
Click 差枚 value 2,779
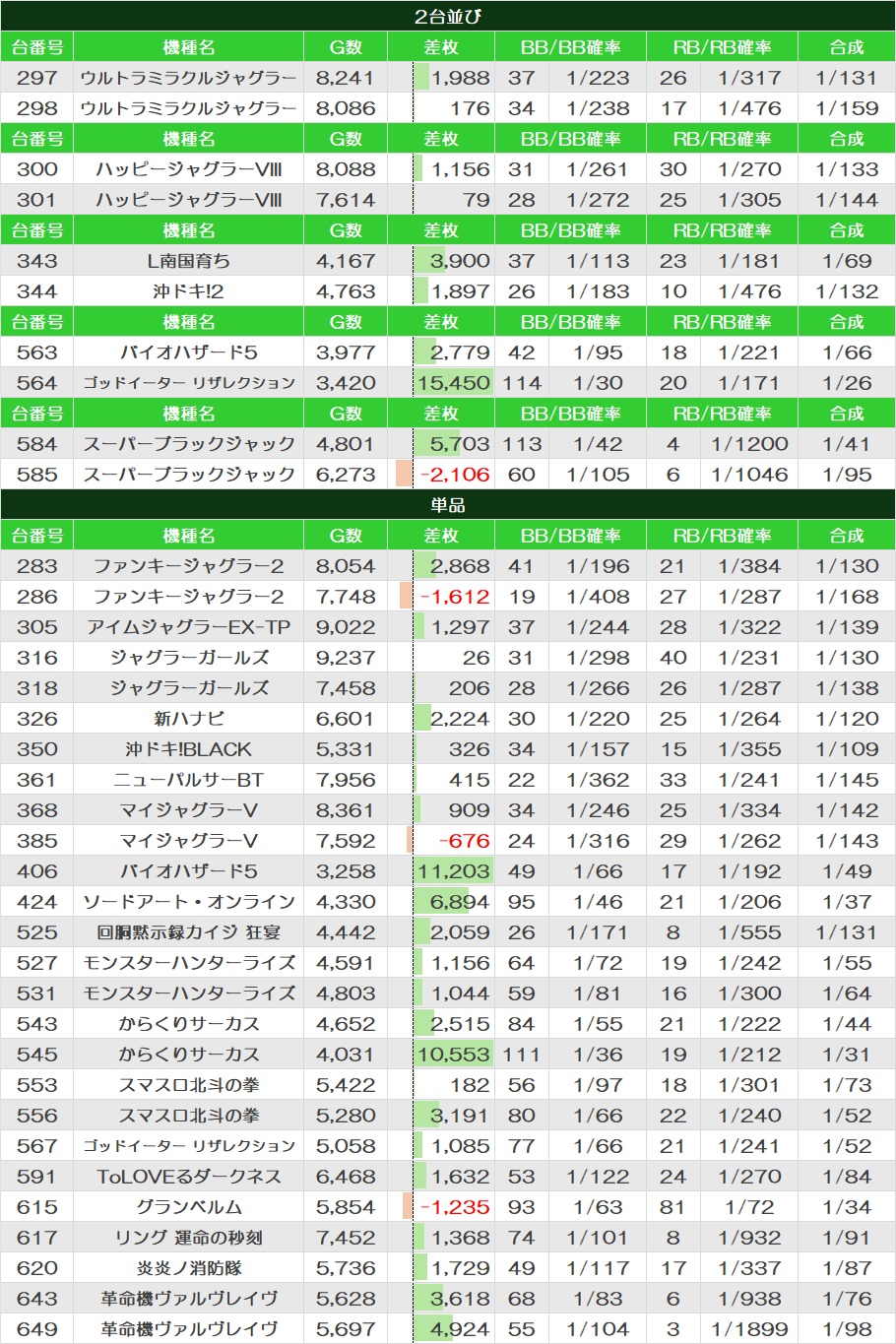tap(460, 352)
